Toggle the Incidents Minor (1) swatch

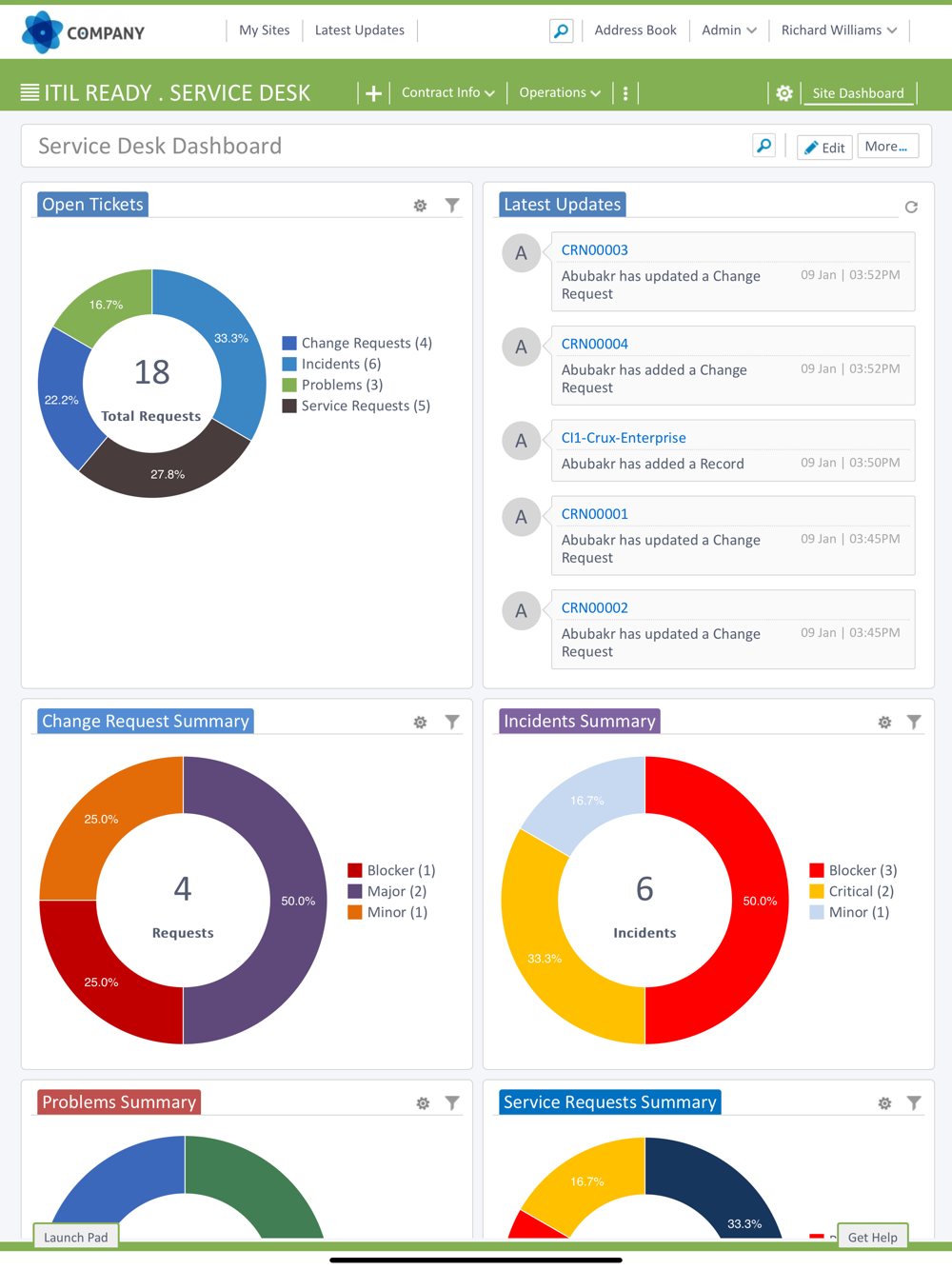[817, 912]
